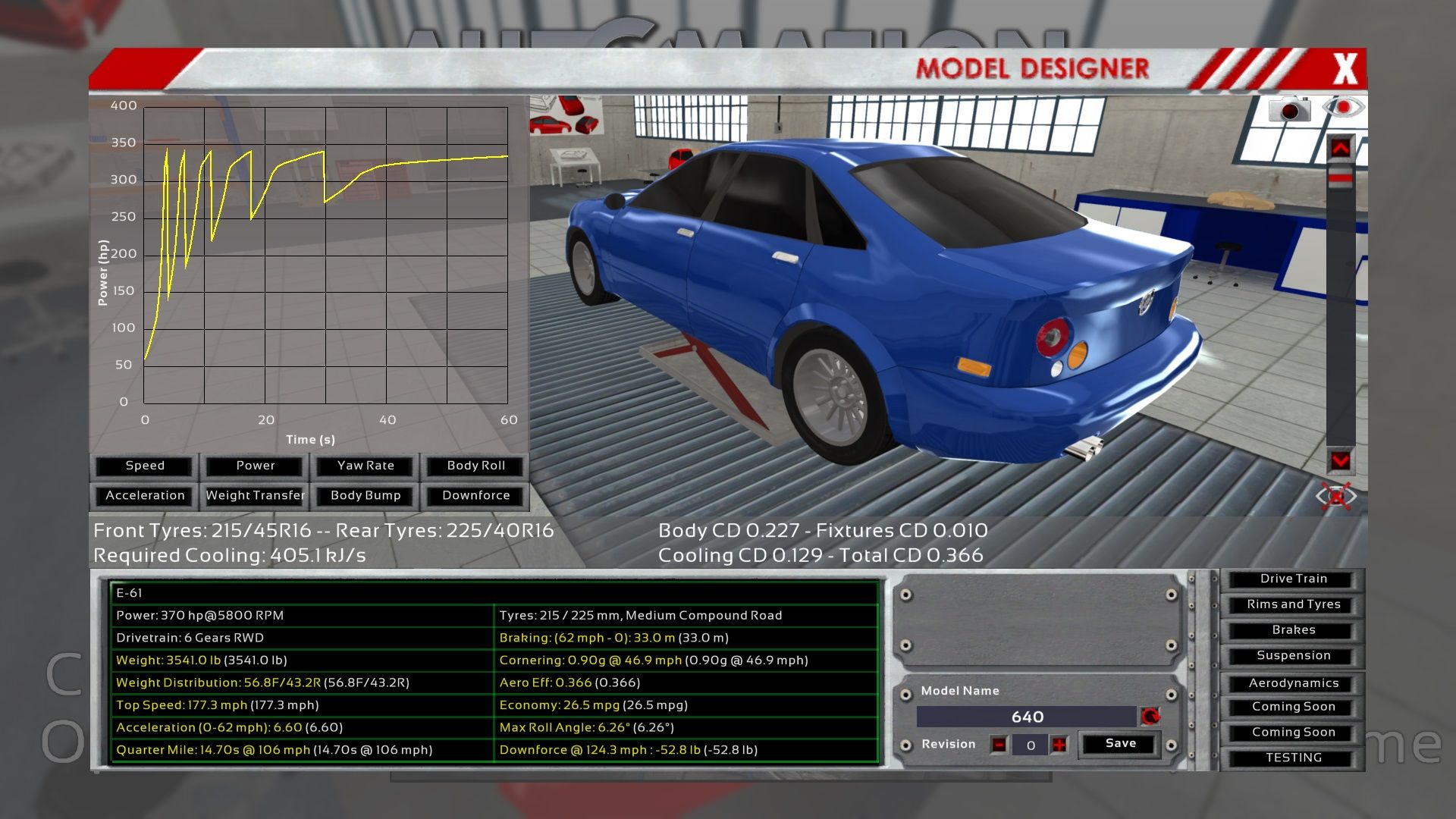This screenshot has height=819, width=1456.
Task: Go to the Suspension section
Action: point(1293,655)
